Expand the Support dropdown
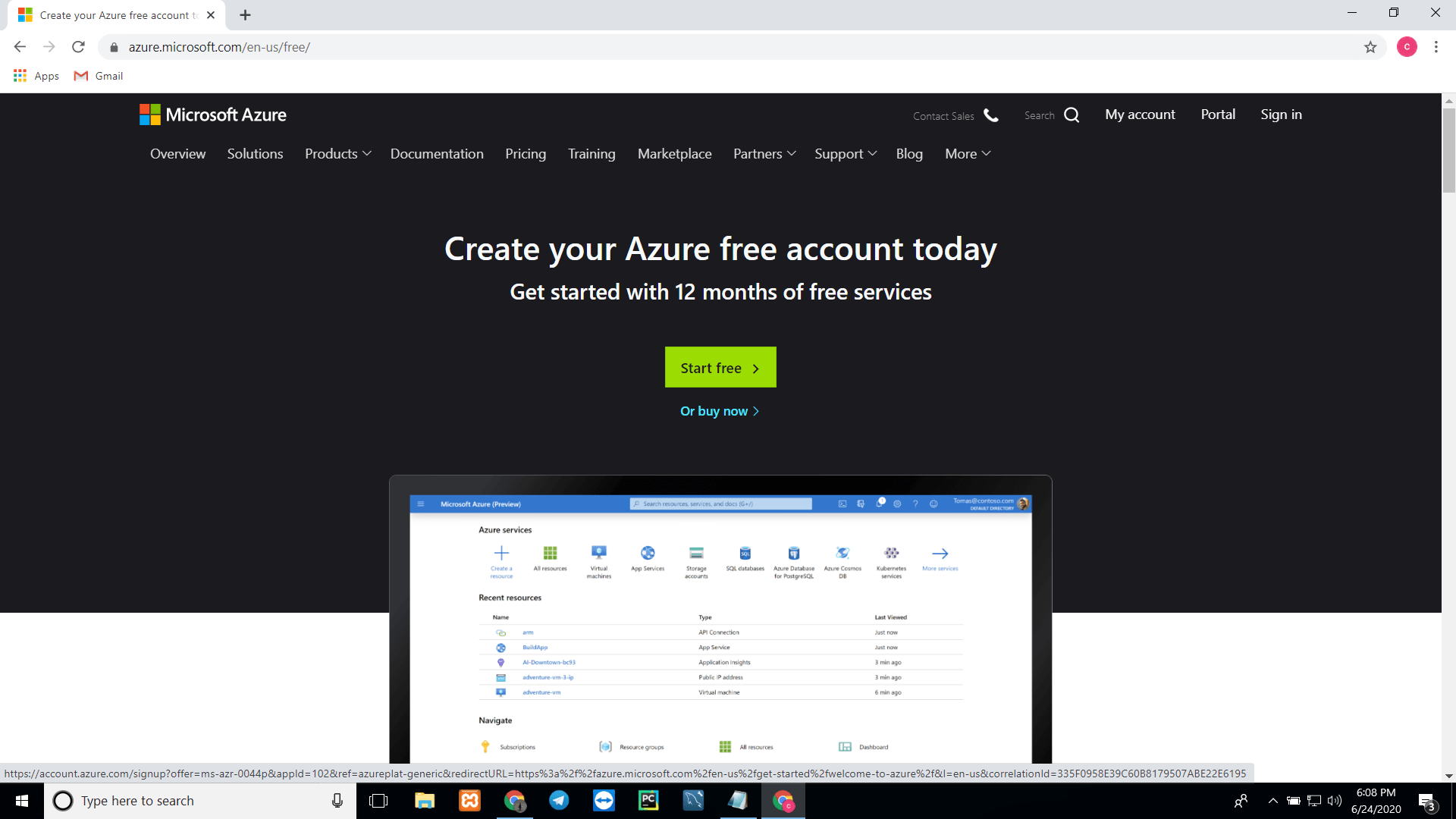Viewport: 1456px width, 819px height. [x=846, y=154]
